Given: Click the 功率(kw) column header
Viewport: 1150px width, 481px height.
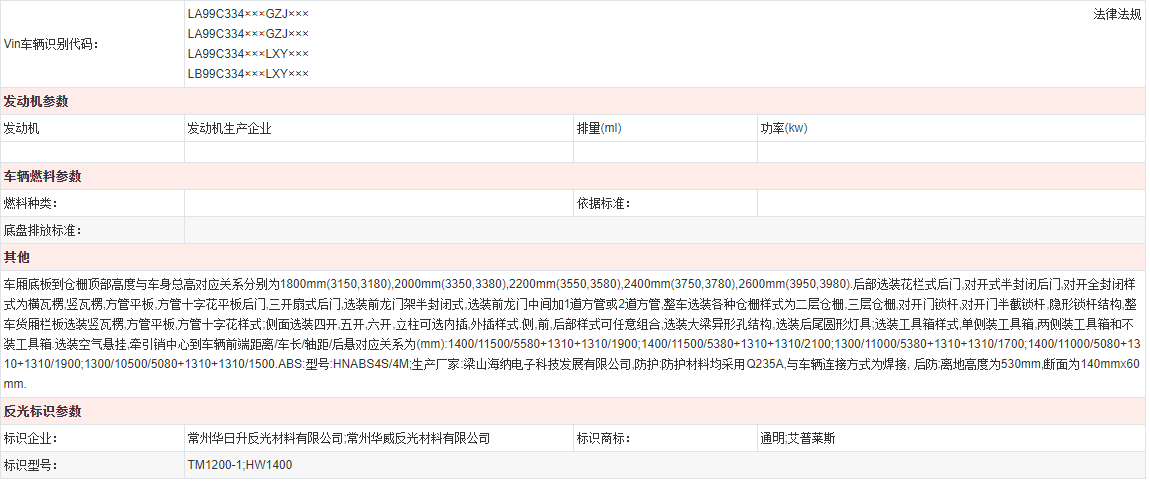Looking at the screenshot, I should coord(783,129).
